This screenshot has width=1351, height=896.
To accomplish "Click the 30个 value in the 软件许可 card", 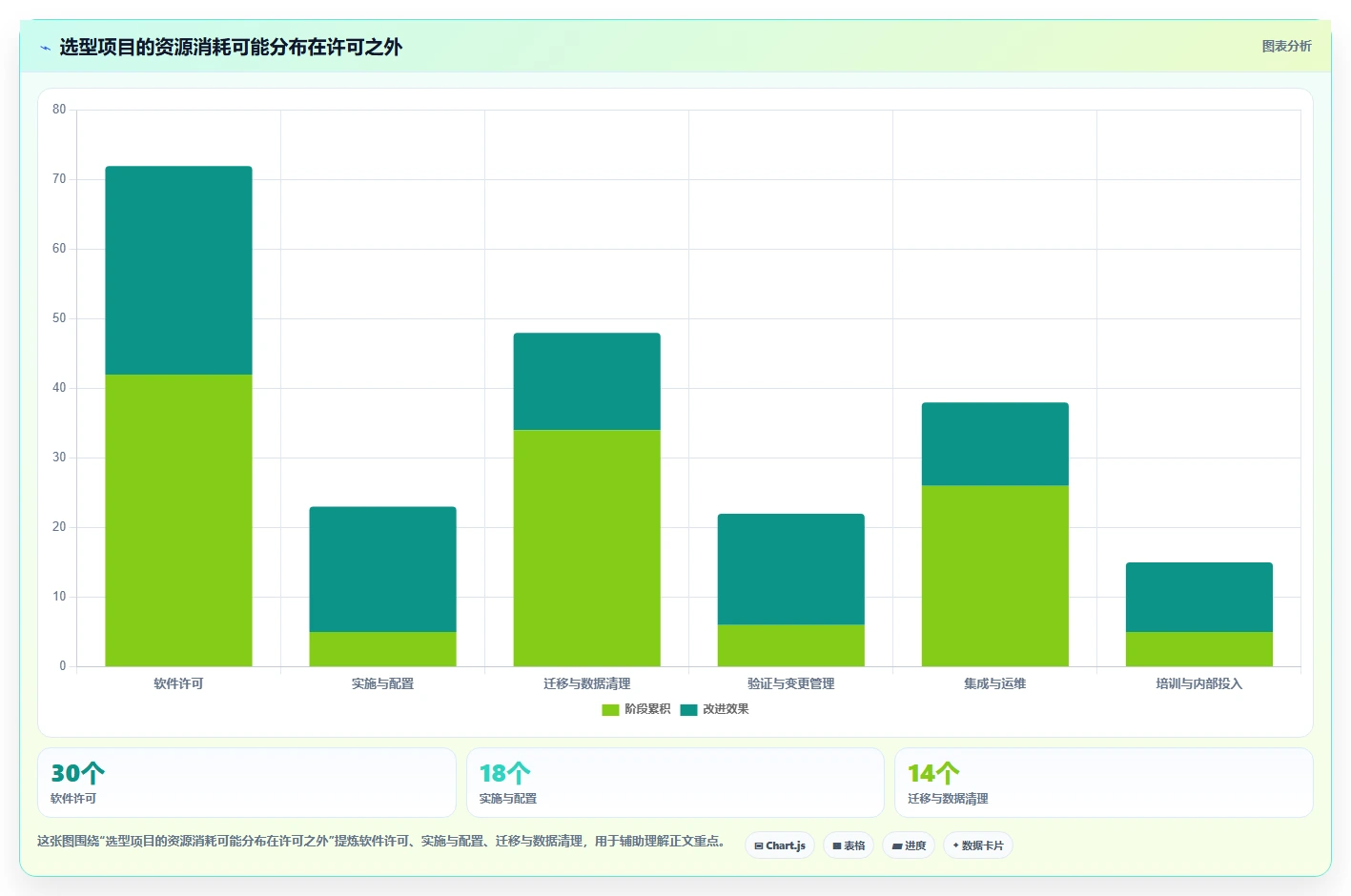I will 77,773.
